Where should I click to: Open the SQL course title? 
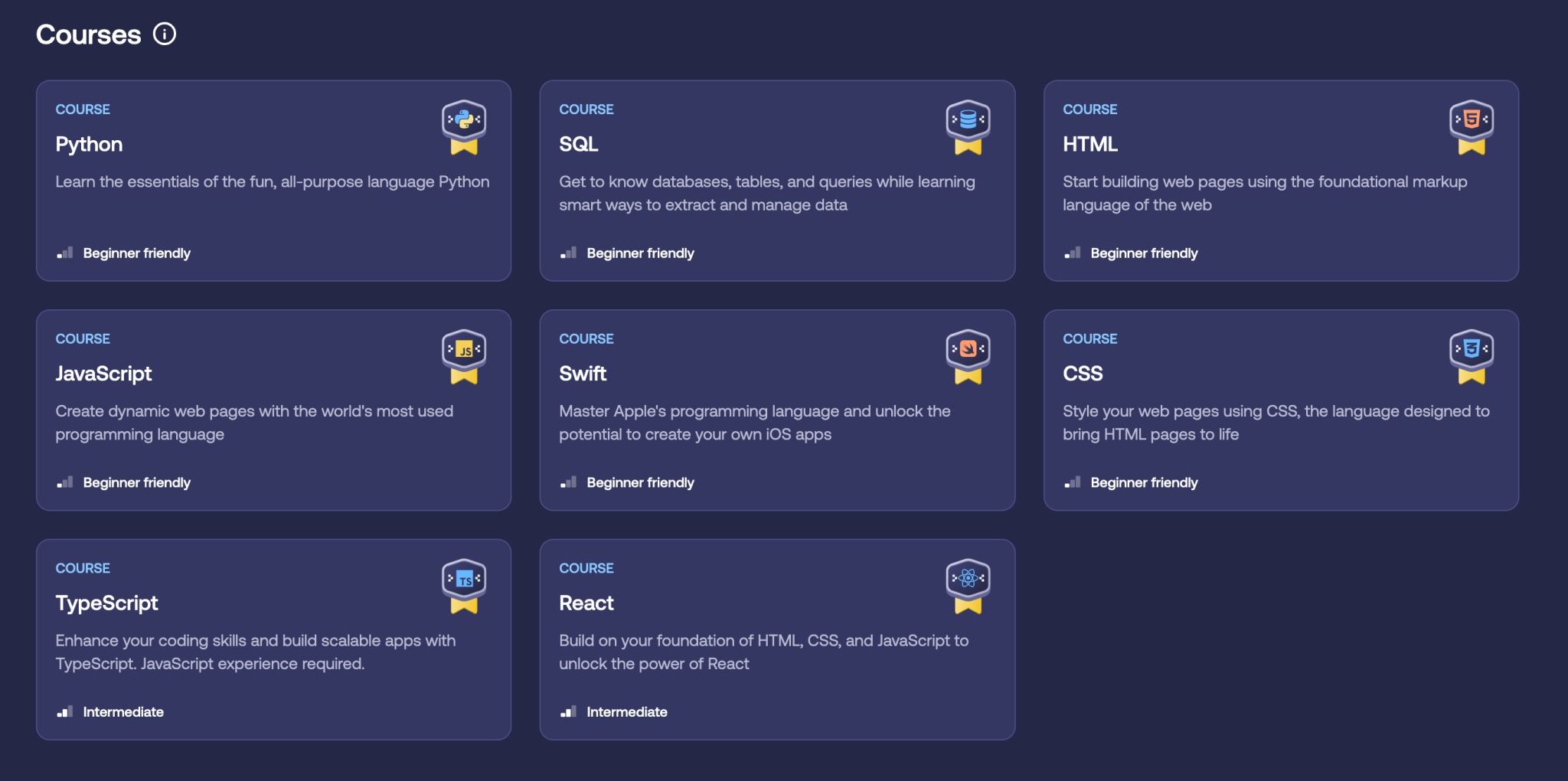click(x=579, y=145)
